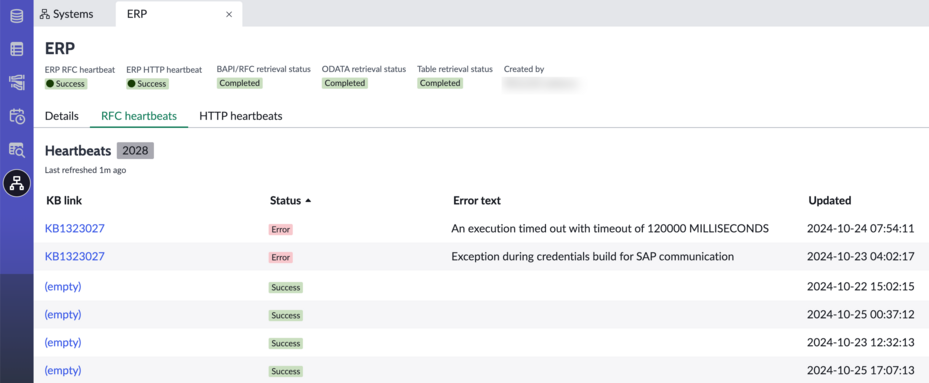Click ODATA retrieval status Completed badge
Image resolution: width=929 pixels, height=383 pixels.
click(x=345, y=83)
